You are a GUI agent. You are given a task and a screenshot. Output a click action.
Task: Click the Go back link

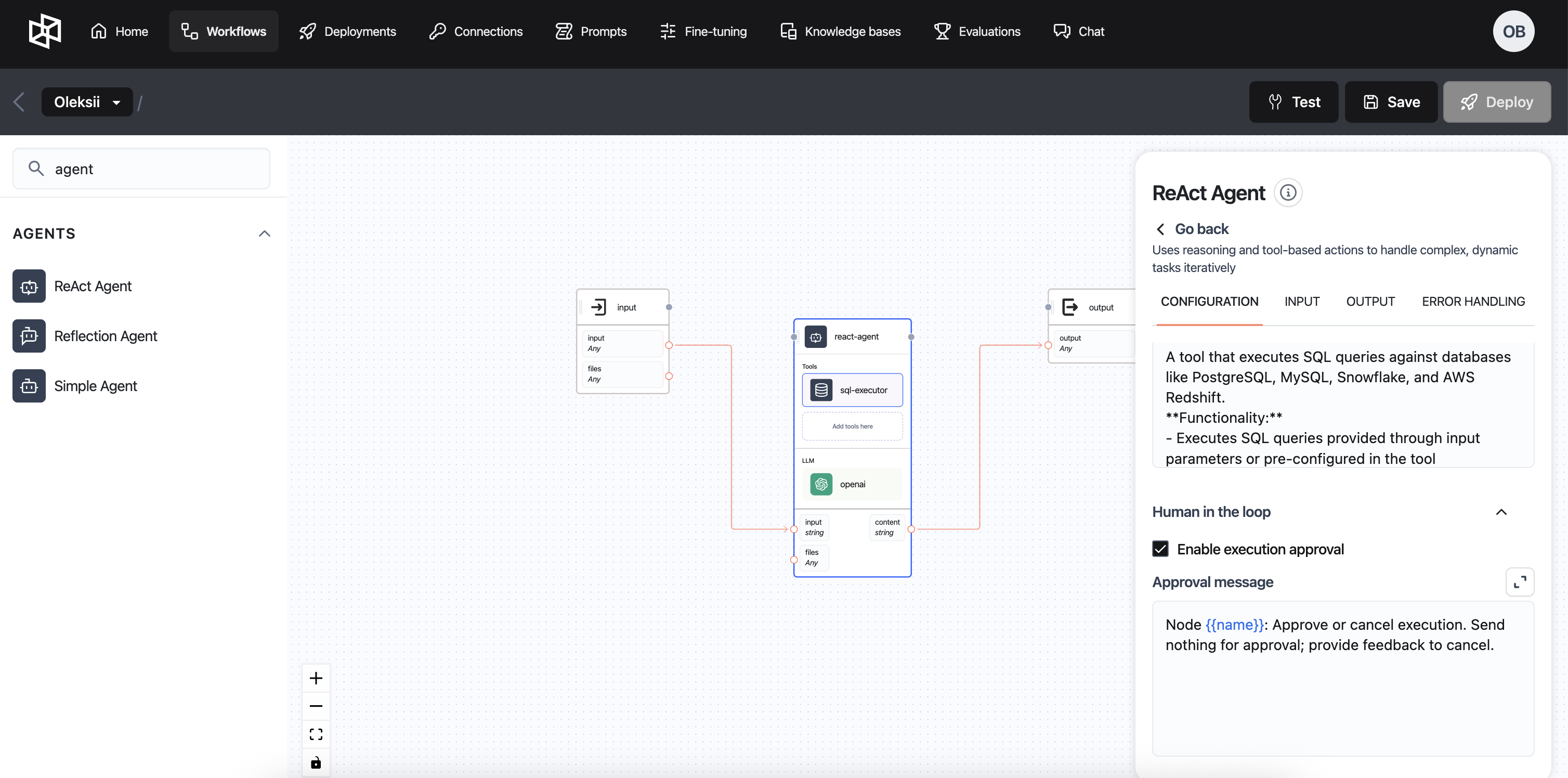(x=1192, y=229)
